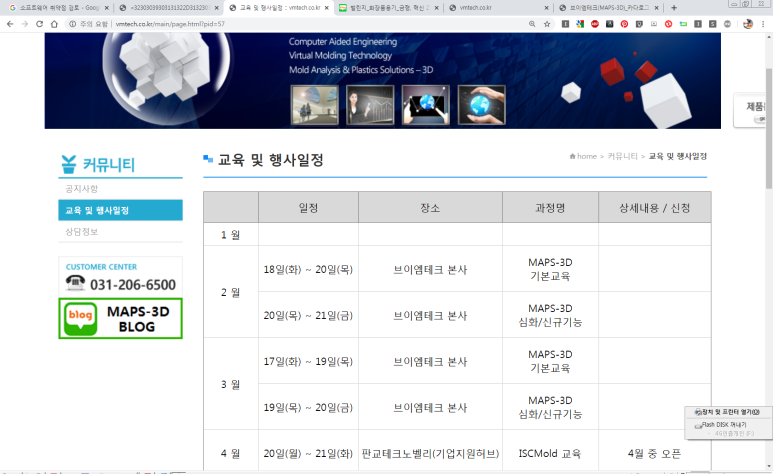Image resolution: width=773 pixels, height=474 pixels.
Task: Click the banner thumbnail of tablet with globe
Action: click(425, 105)
